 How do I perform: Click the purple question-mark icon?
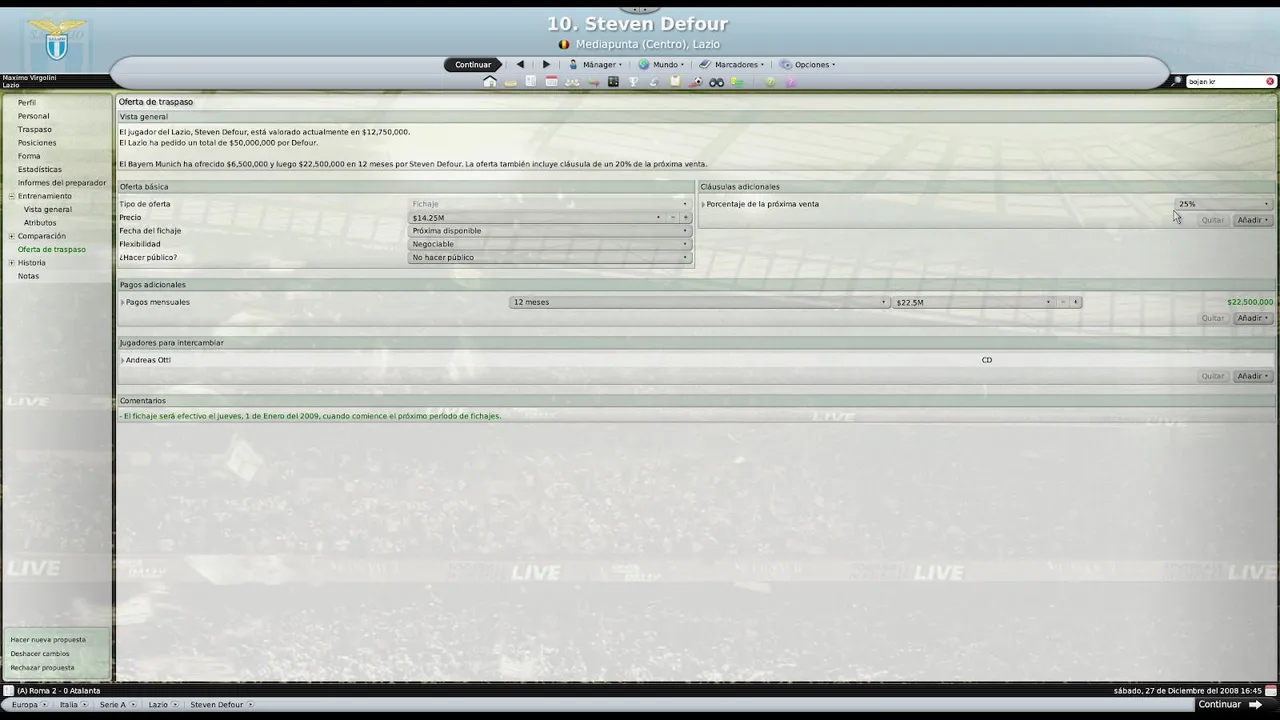[791, 82]
